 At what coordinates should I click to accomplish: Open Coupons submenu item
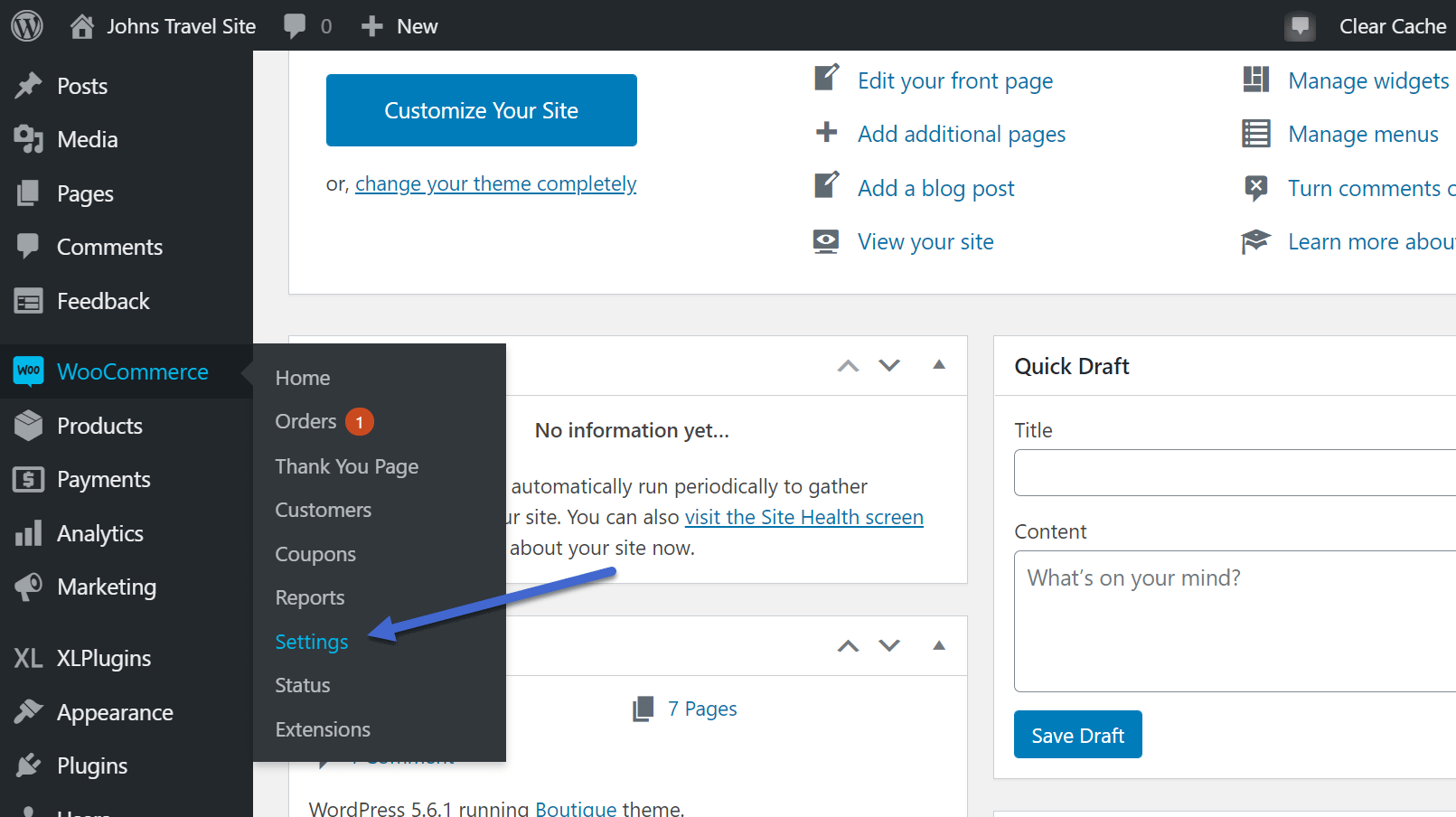(x=315, y=554)
